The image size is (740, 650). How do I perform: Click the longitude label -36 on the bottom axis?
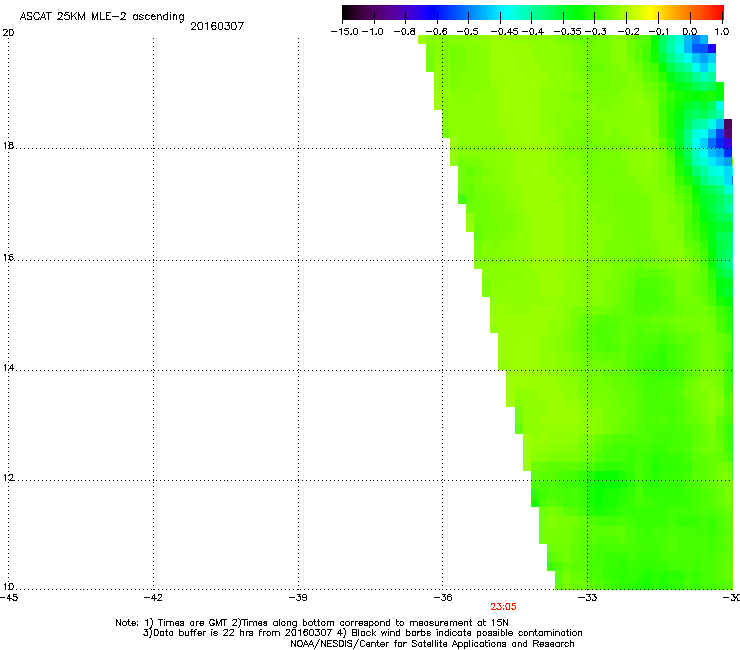(x=442, y=598)
